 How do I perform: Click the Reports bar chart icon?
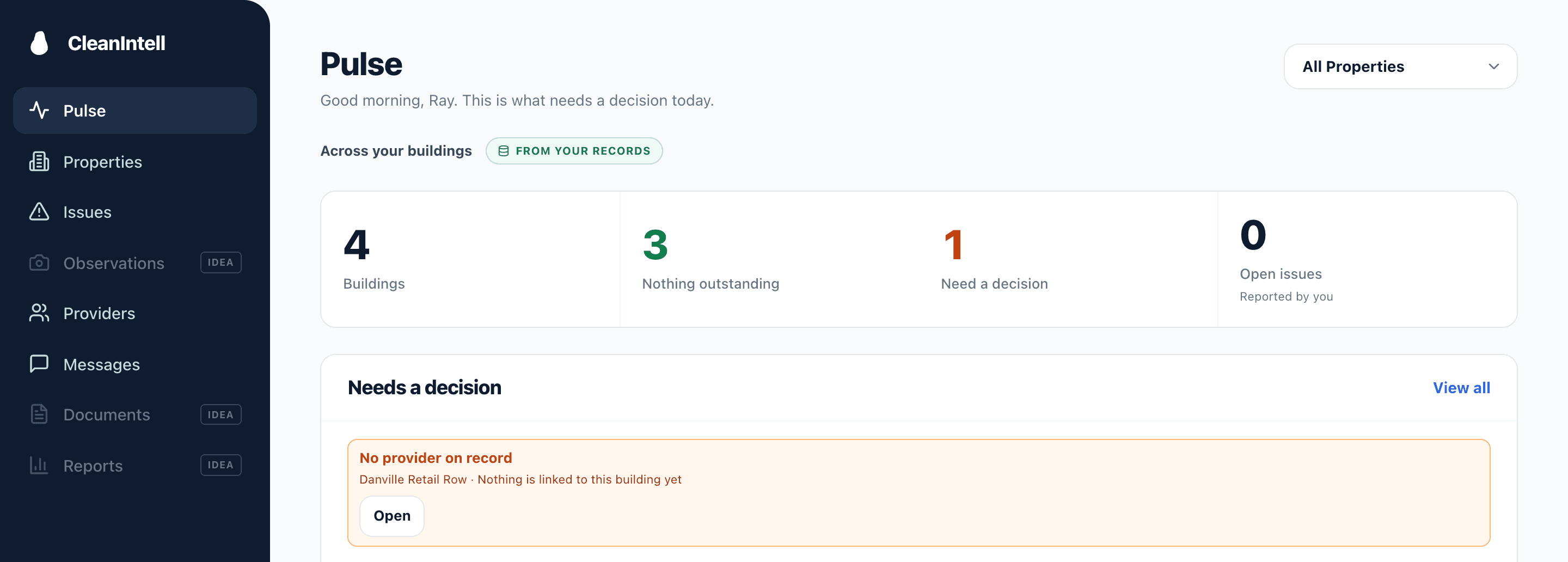tap(39, 465)
